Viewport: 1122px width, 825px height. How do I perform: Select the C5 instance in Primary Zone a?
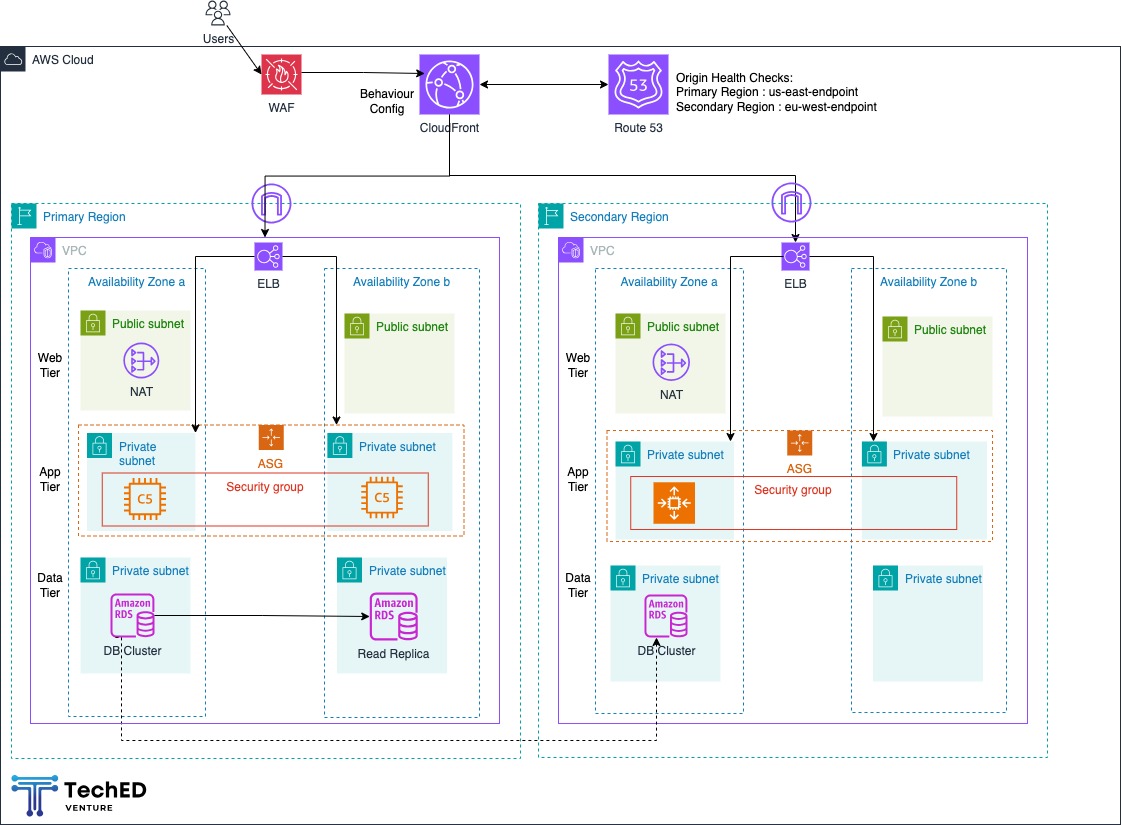tap(145, 499)
